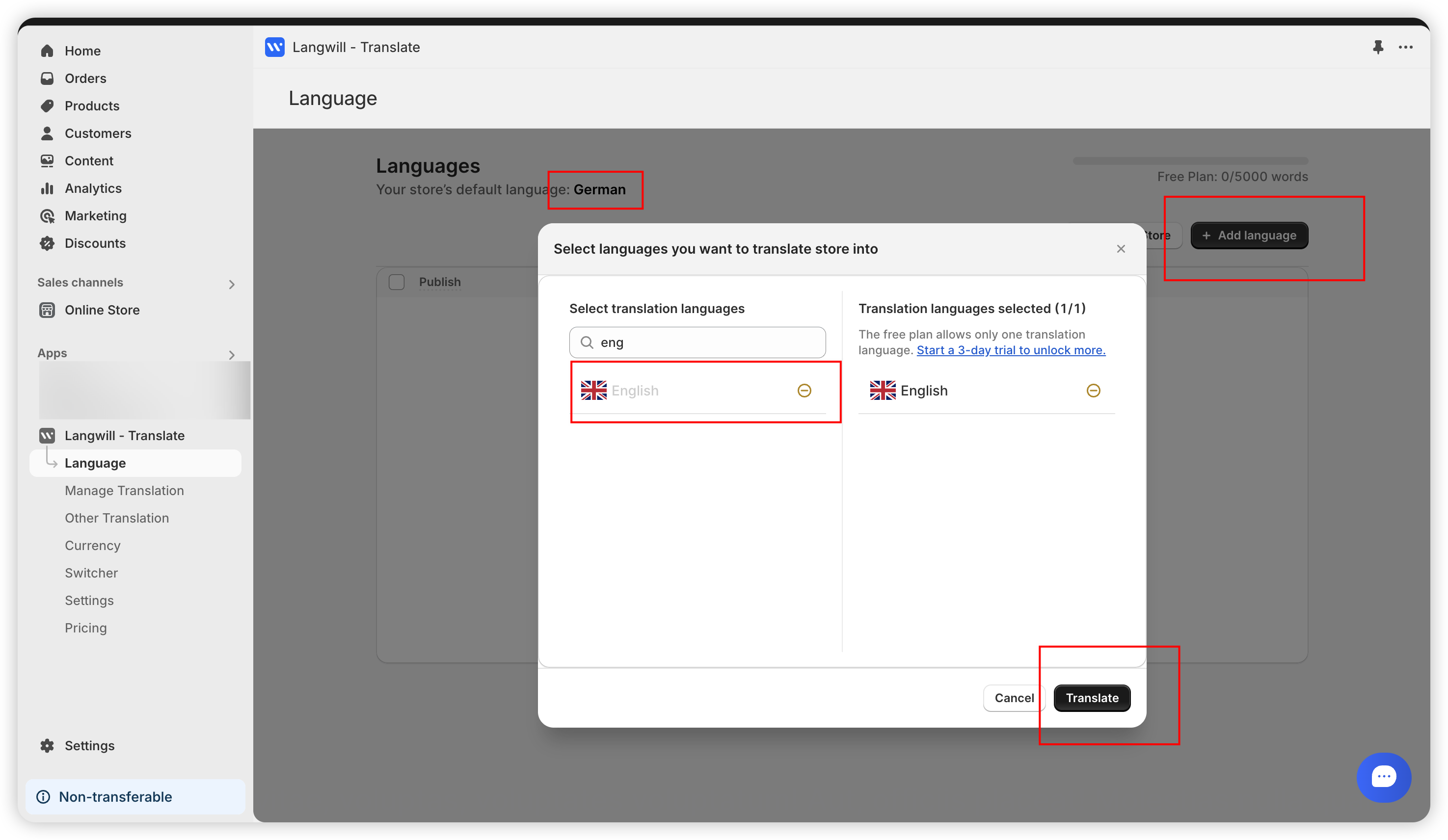Click the Orders inbox icon
Image resolution: width=1448 pixels, height=840 pixels.
click(47, 78)
